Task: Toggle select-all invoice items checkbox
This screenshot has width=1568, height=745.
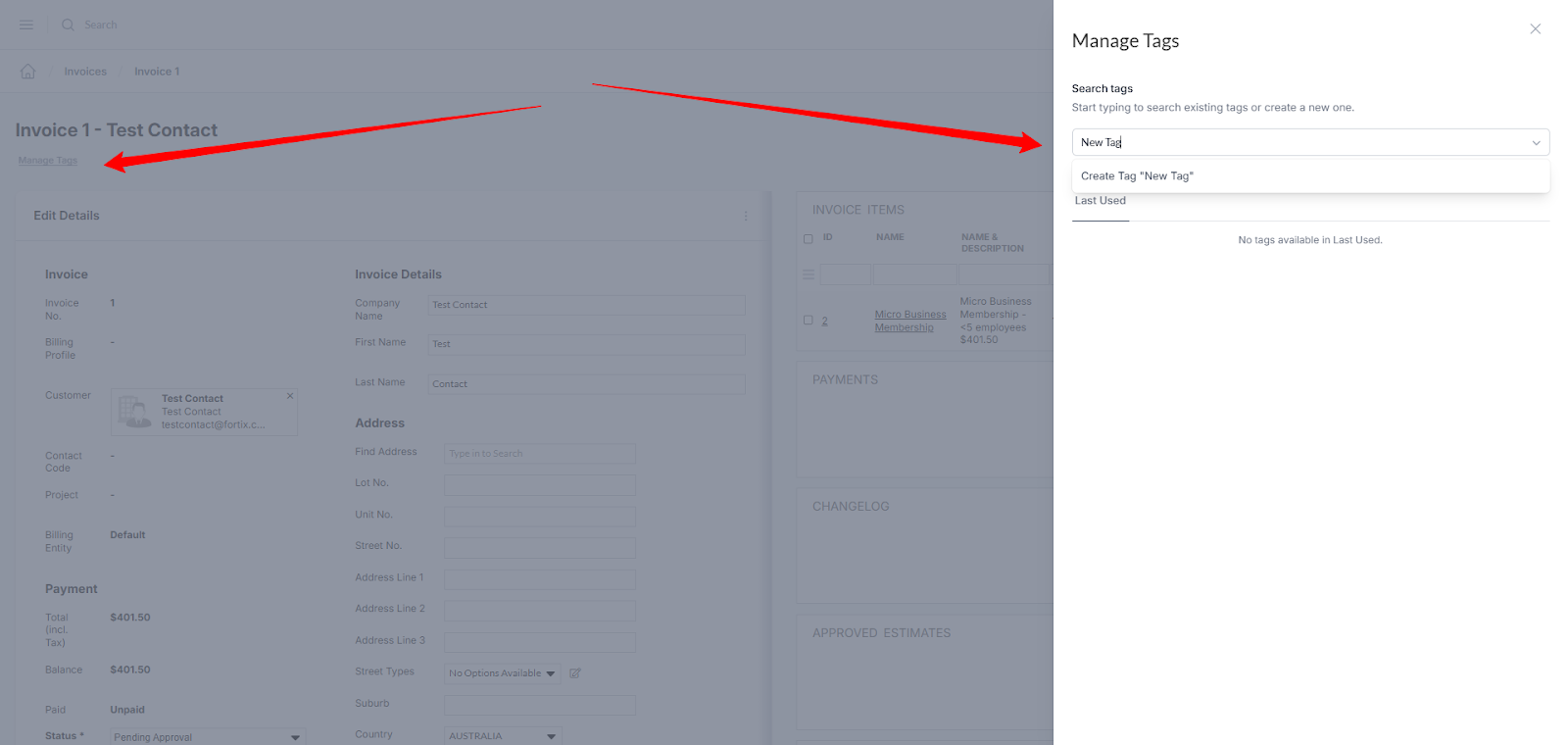Action: coord(808,238)
